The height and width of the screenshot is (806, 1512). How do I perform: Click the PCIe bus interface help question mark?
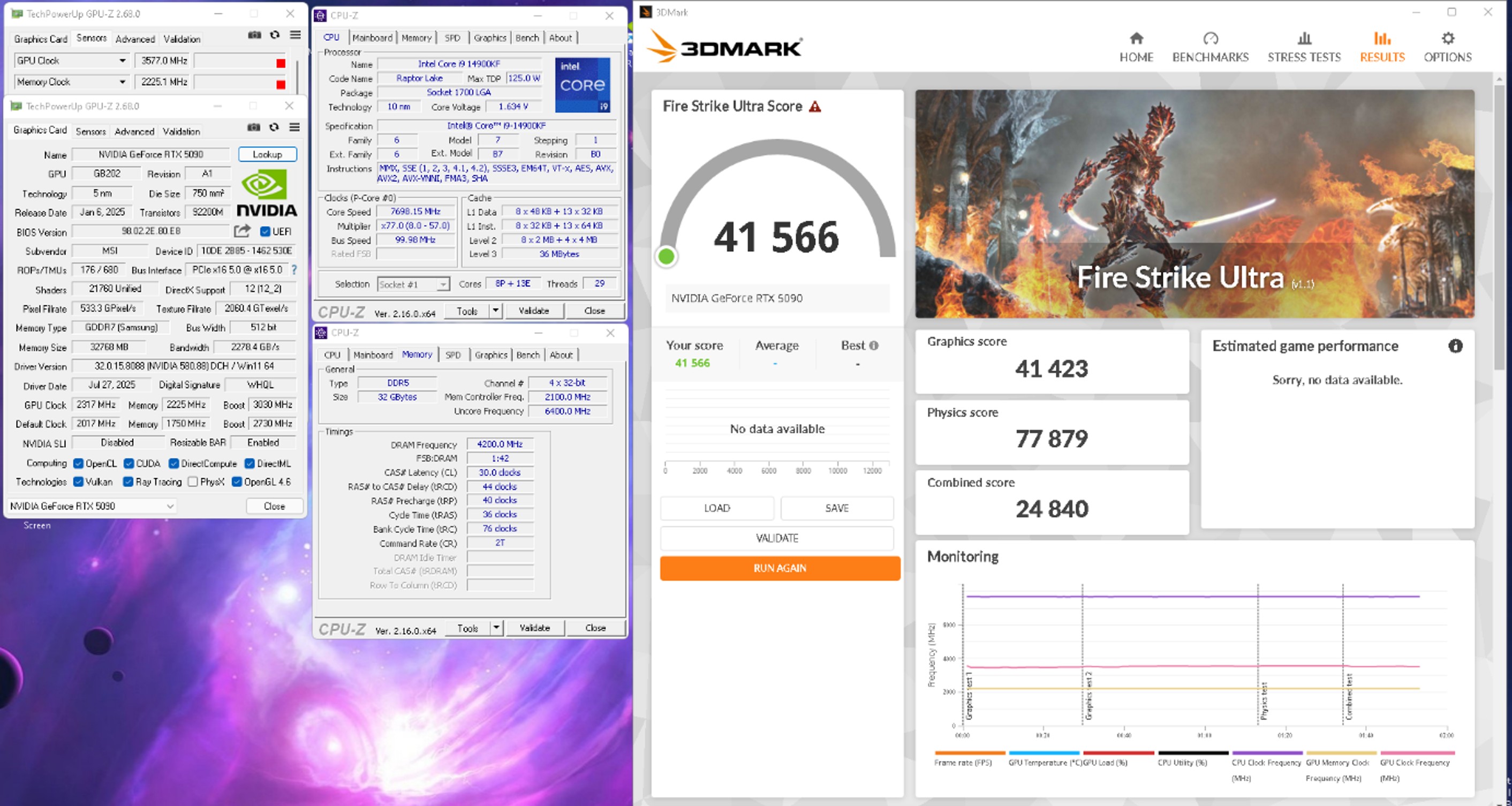(x=294, y=270)
